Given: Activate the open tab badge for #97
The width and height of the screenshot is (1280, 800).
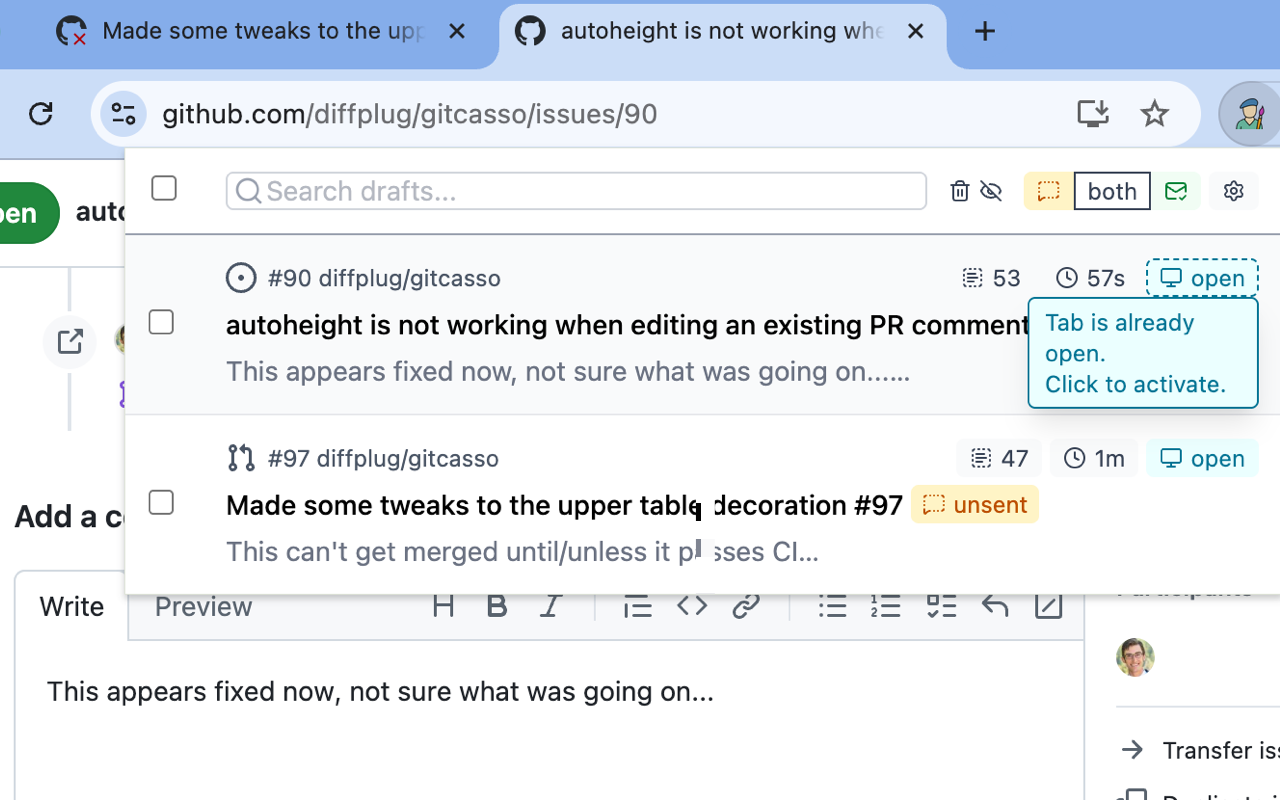Looking at the screenshot, I should coord(1202,458).
